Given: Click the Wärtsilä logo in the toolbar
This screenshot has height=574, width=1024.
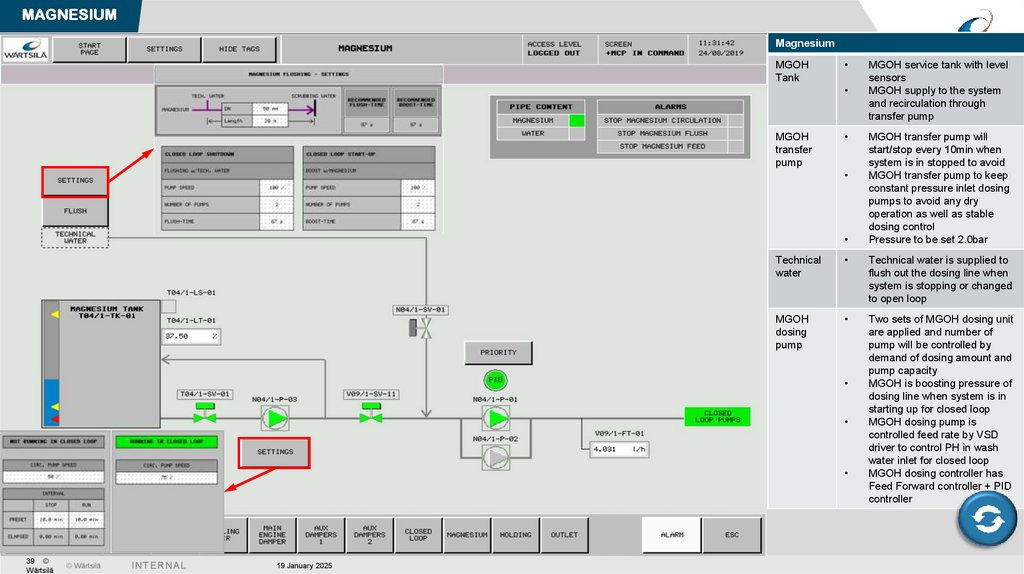Looking at the screenshot, I should point(25,50).
